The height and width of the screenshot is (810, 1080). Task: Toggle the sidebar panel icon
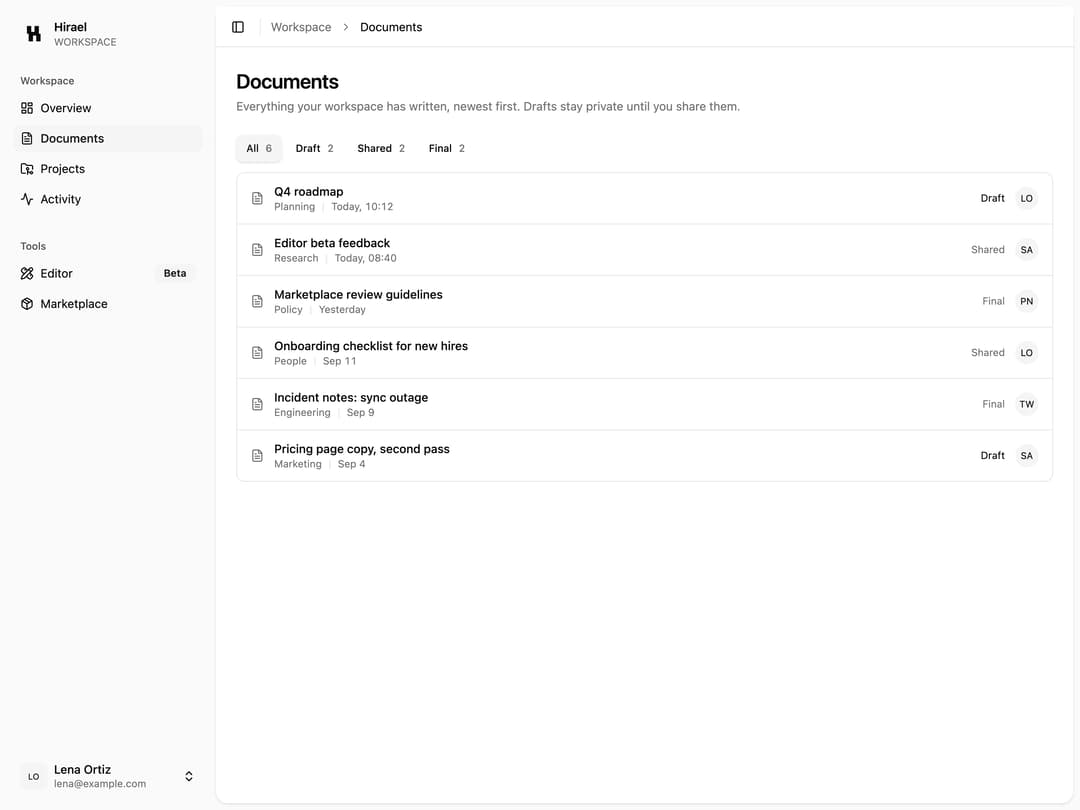pyautogui.click(x=238, y=27)
